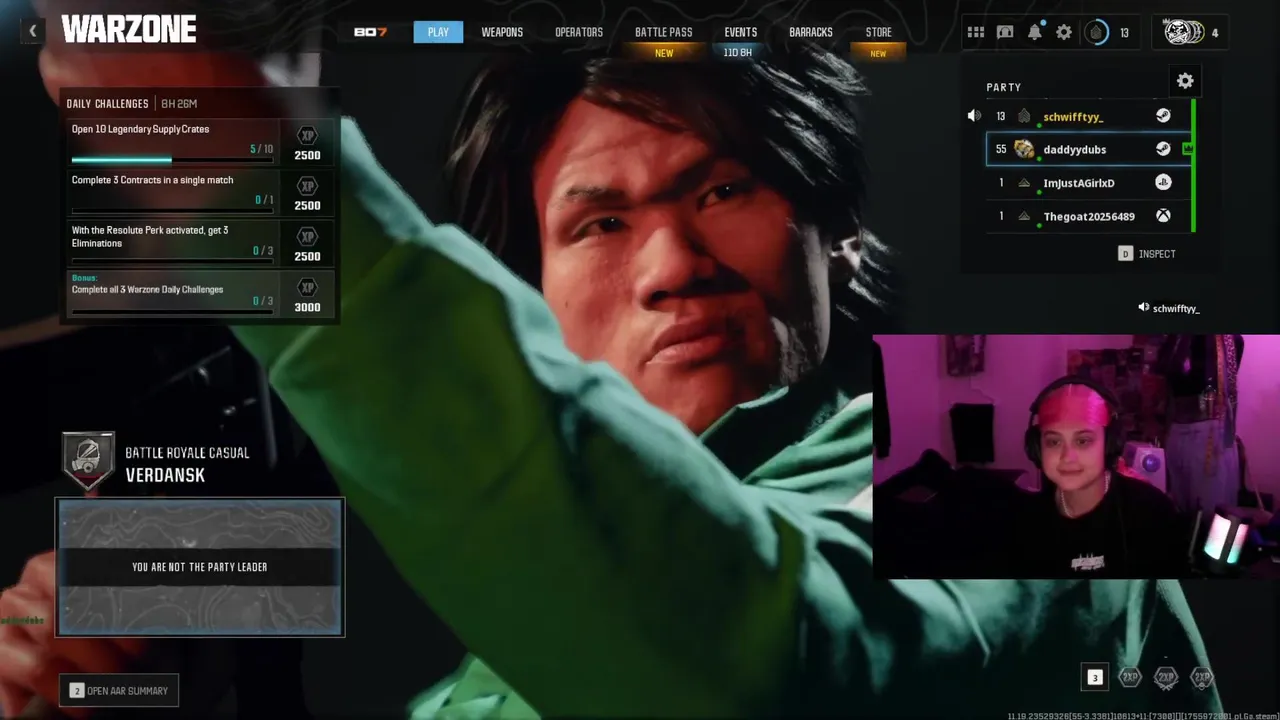Select party member Thegoat20256489
1280x720 pixels.
click(1088, 216)
